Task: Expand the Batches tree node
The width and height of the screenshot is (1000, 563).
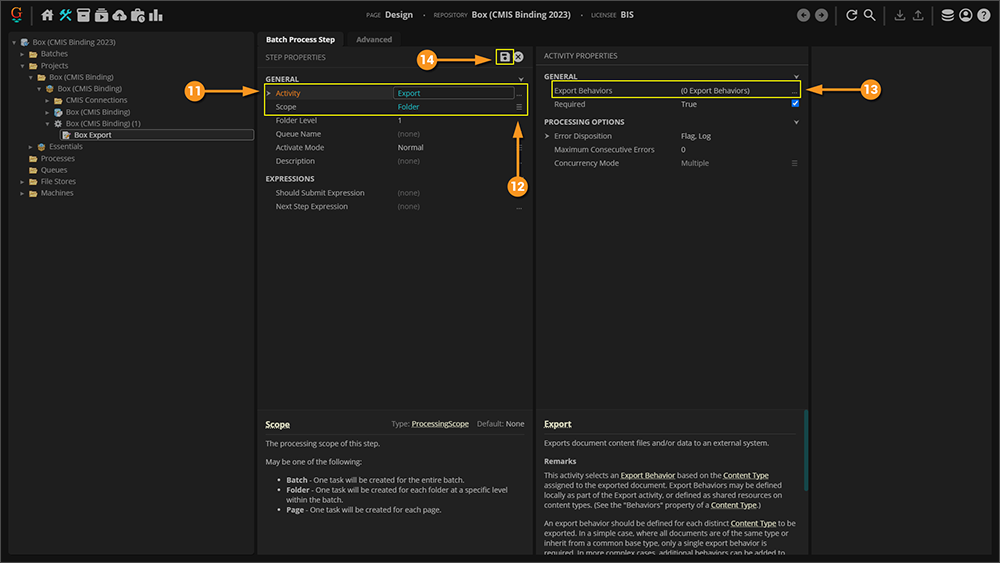Action: pyautogui.click(x=22, y=54)
